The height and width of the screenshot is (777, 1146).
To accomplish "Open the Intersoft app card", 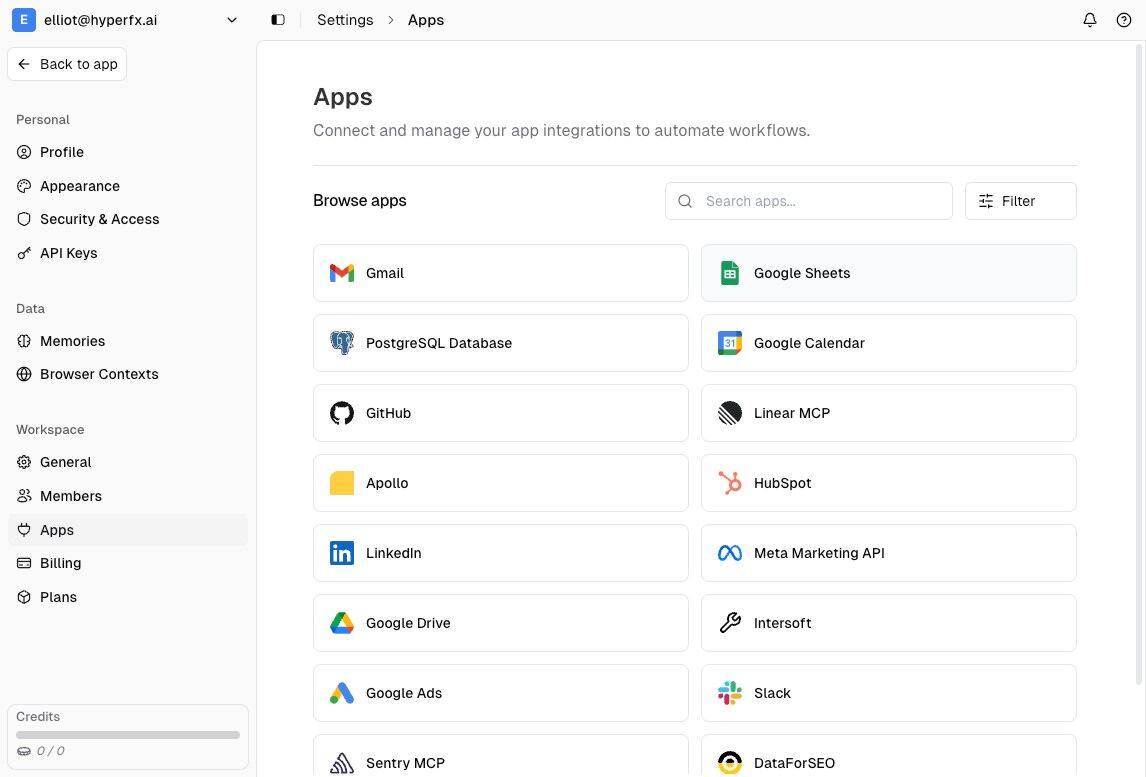I will 889,623.
